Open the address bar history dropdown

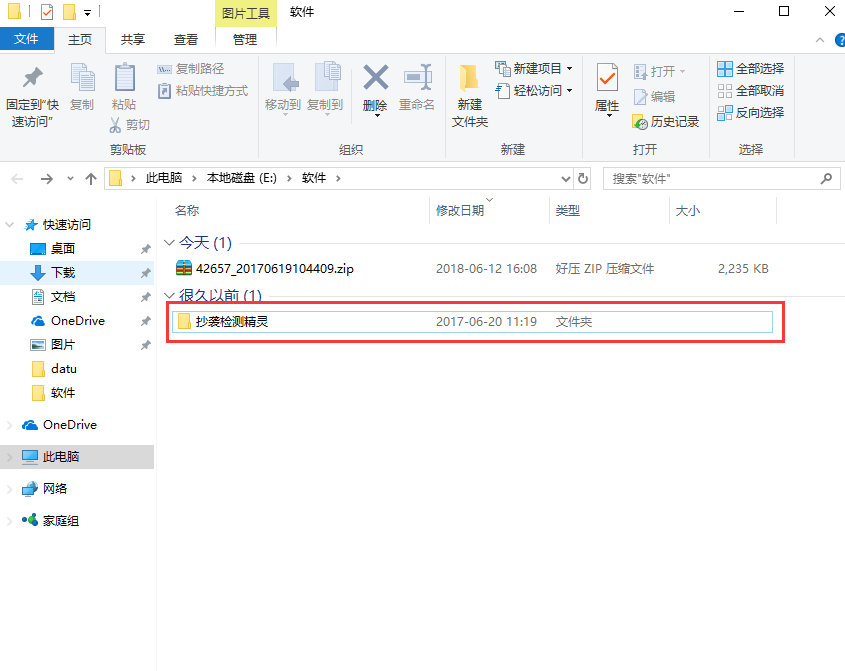click(565, 178)
